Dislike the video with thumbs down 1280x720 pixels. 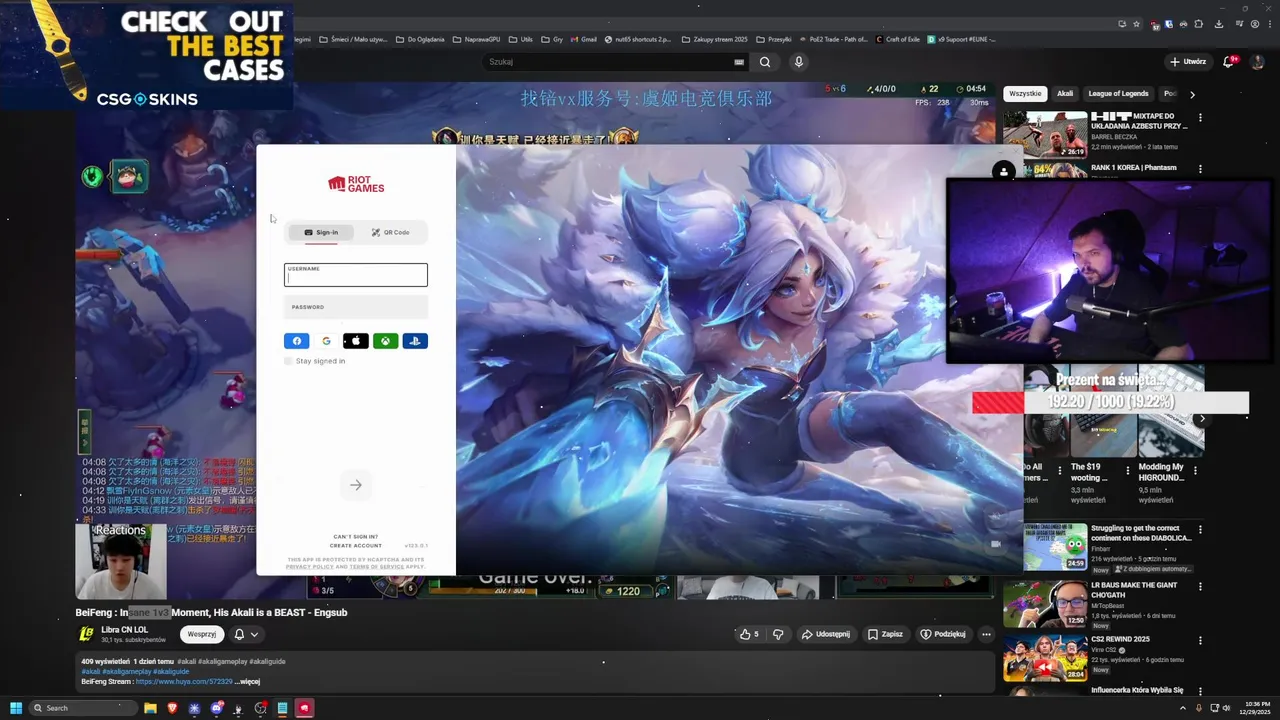pyautogui.click(x=778, y=634)
